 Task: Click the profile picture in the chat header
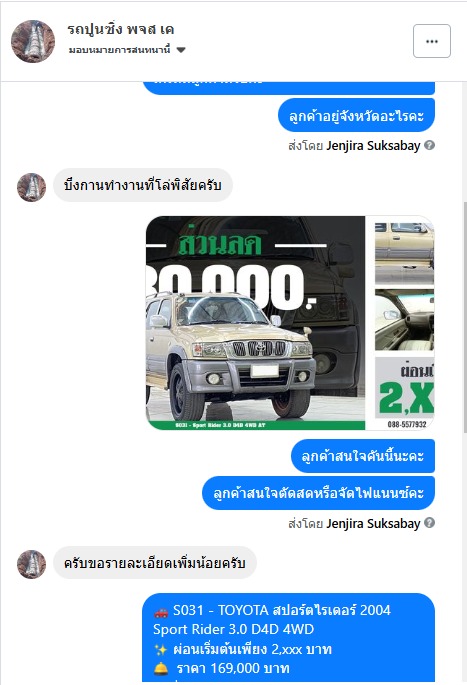(x=33, y=41)
